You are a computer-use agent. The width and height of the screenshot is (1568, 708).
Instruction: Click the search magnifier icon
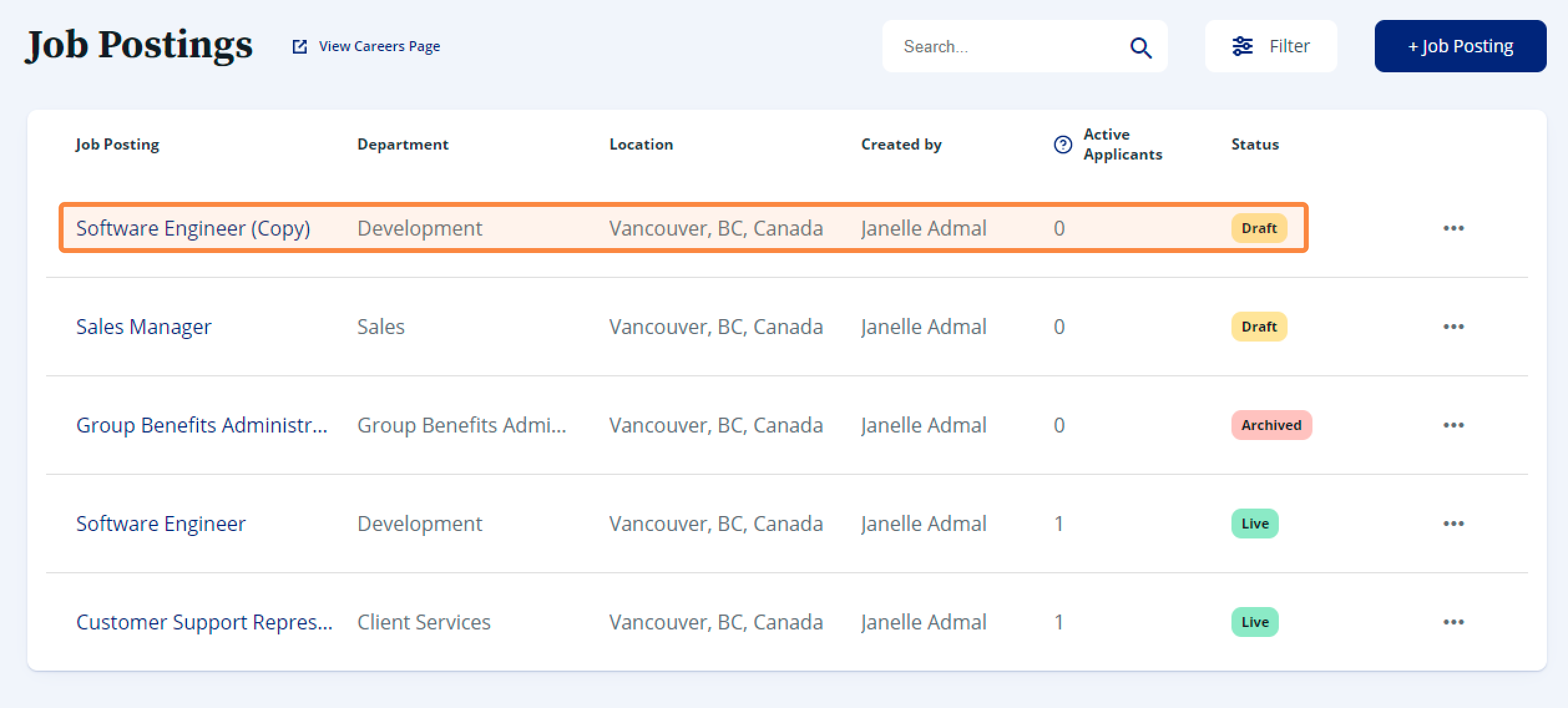point(1140,47)
